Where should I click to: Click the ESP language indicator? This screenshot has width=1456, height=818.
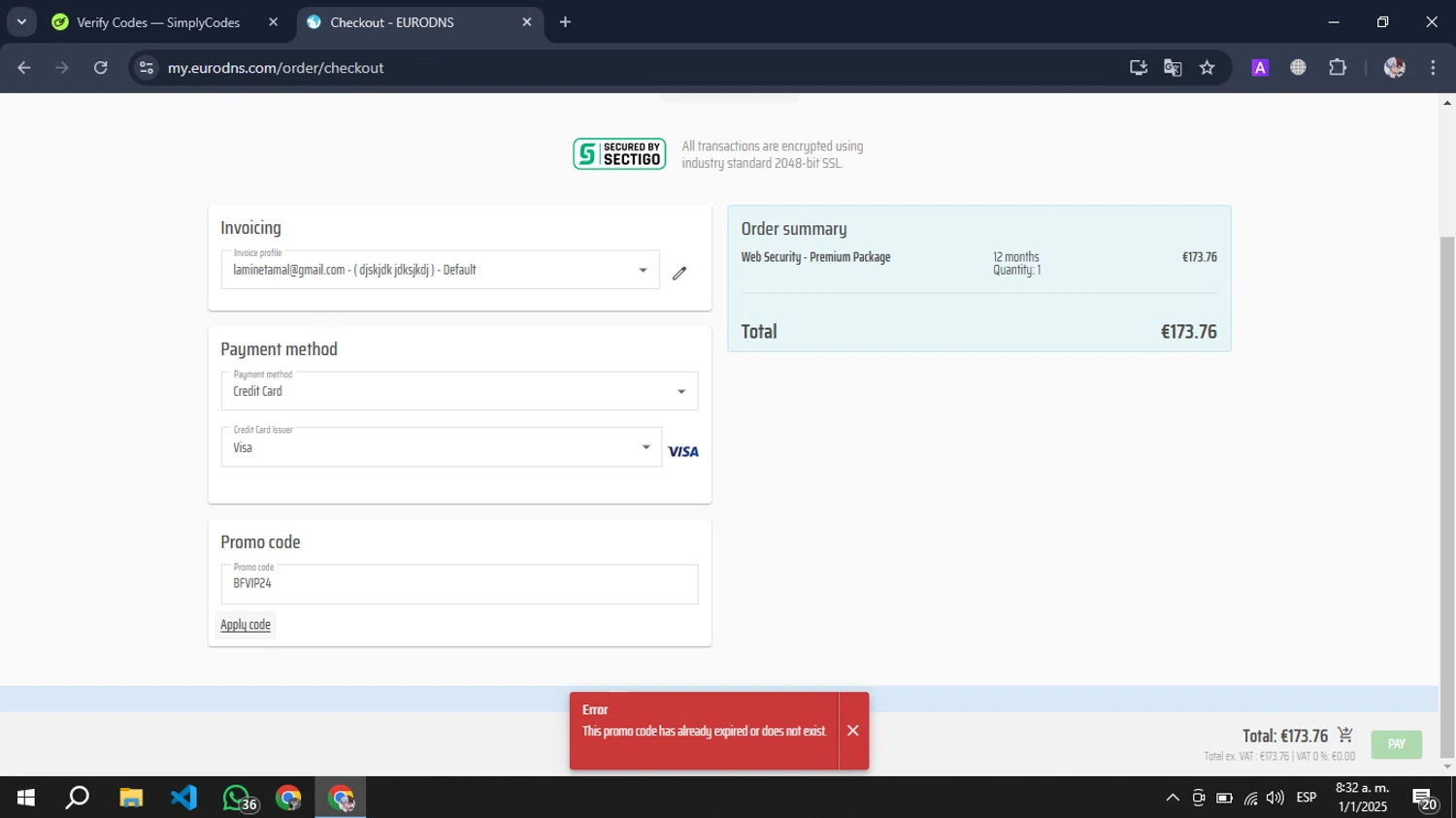click(x=1307, y=798)
